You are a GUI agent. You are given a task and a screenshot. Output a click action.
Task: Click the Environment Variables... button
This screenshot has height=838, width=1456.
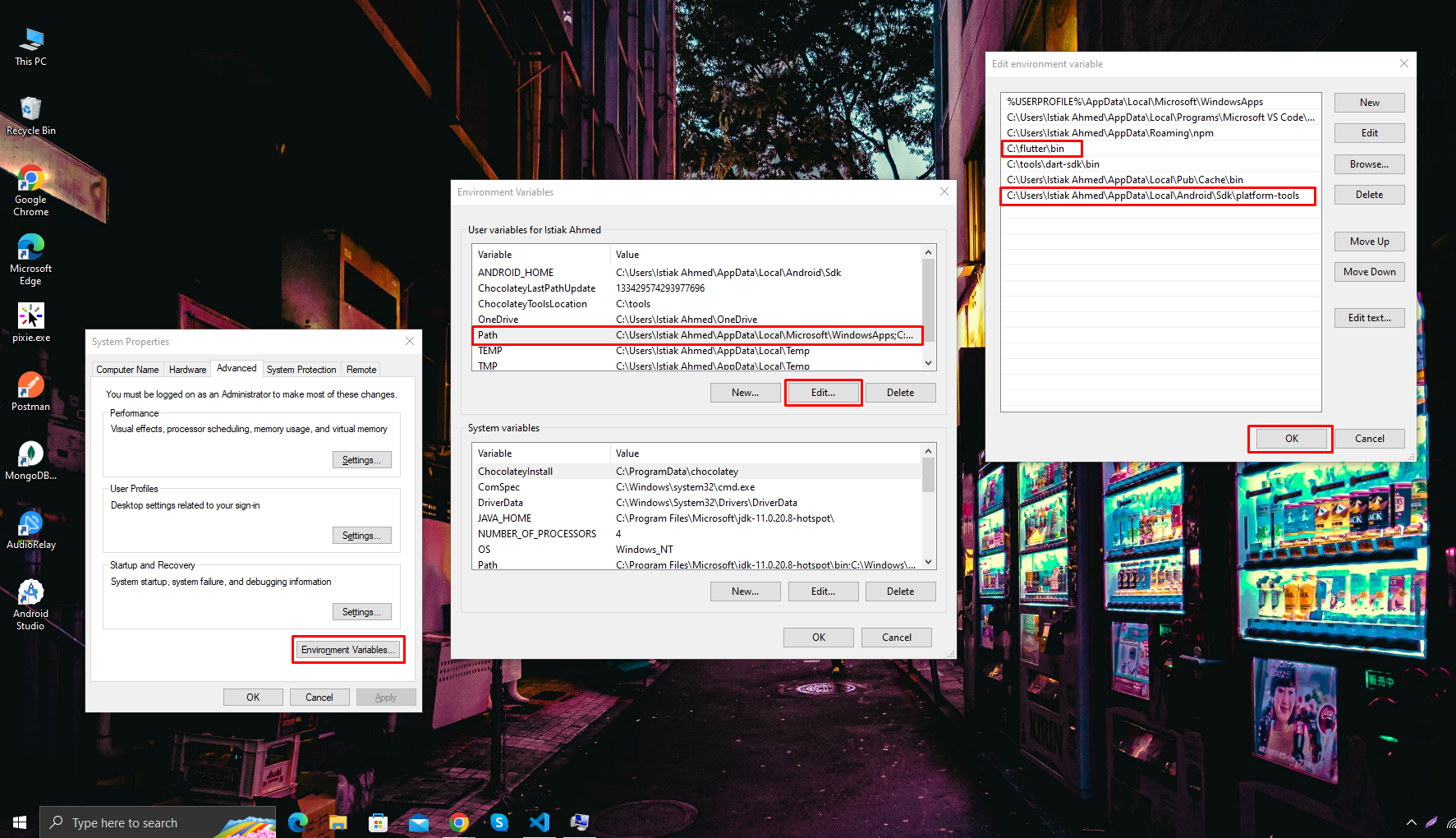click(x=348, y=650)
